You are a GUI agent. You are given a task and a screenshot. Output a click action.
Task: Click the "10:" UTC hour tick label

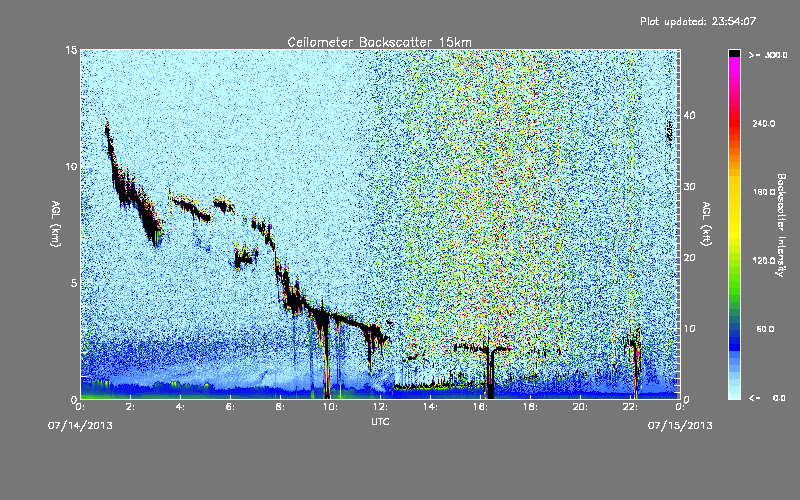(330, 407)
